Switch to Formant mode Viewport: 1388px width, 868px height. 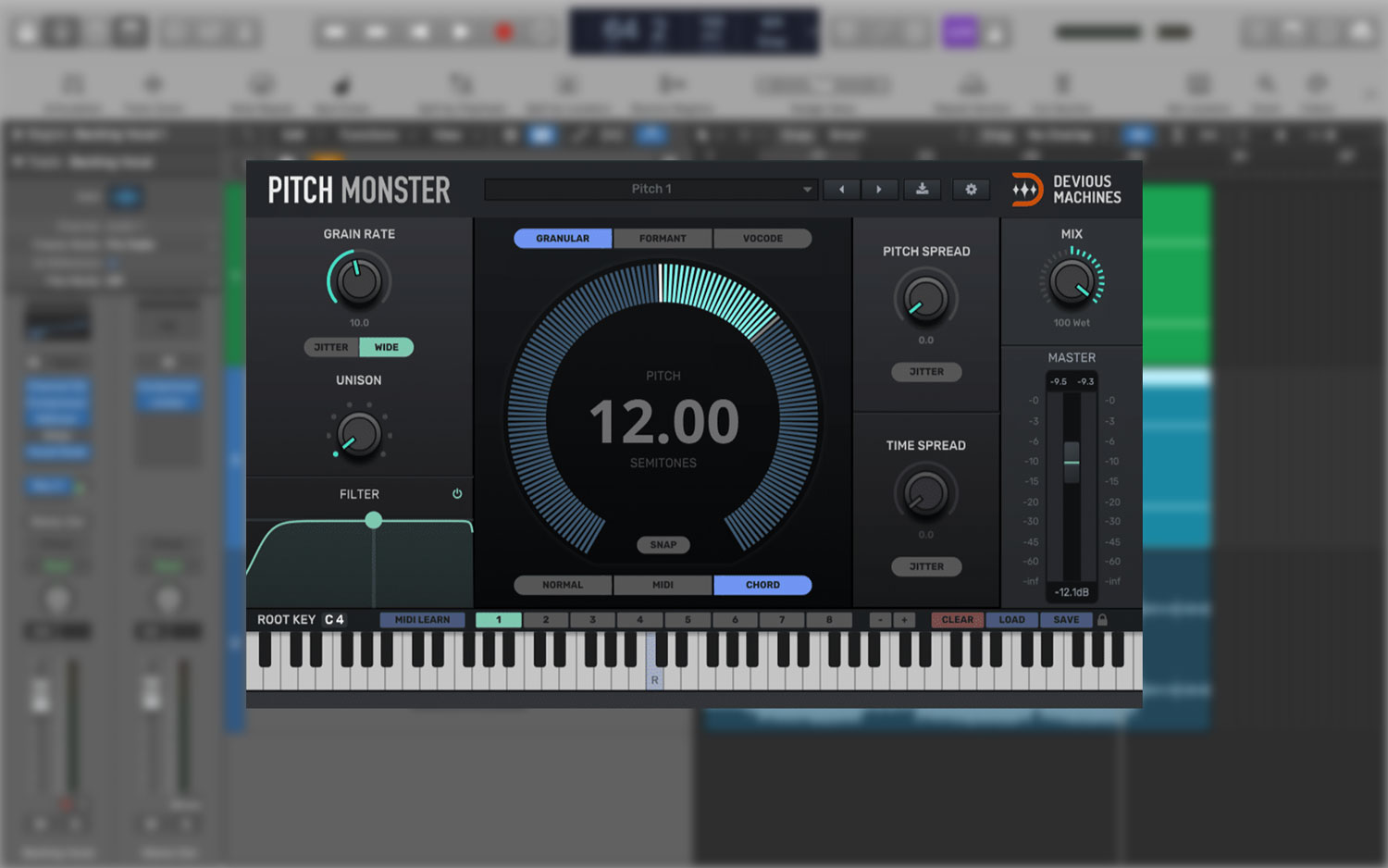(x=663, y=239)
